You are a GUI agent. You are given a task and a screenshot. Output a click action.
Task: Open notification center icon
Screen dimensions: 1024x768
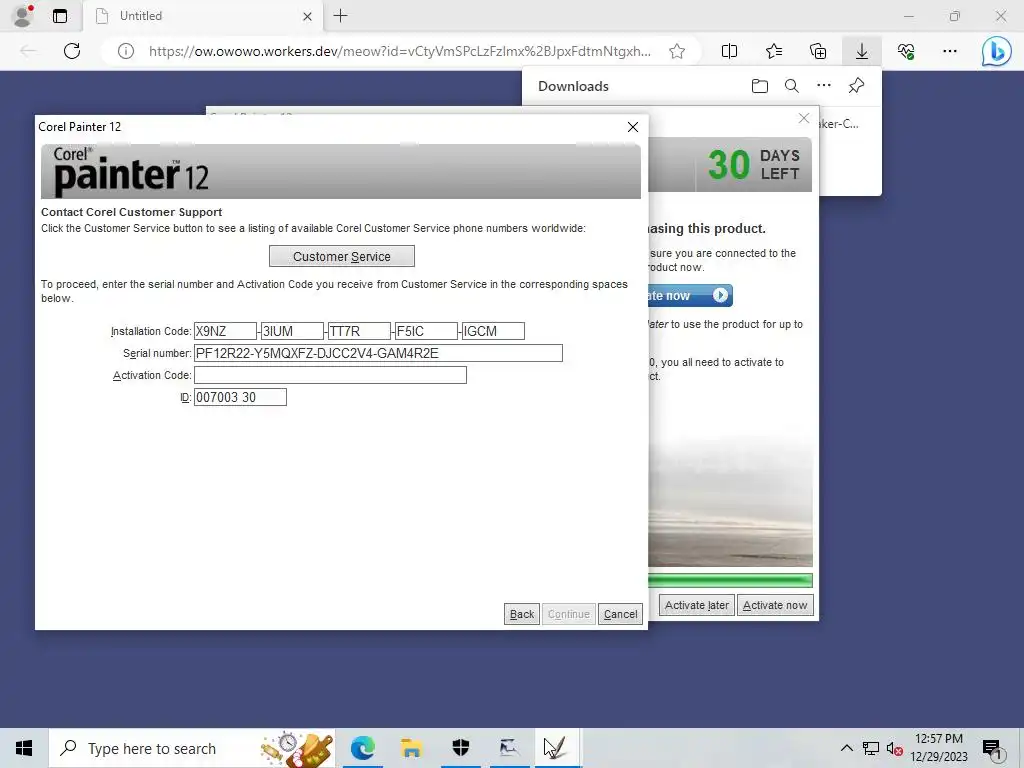(992, 748)
